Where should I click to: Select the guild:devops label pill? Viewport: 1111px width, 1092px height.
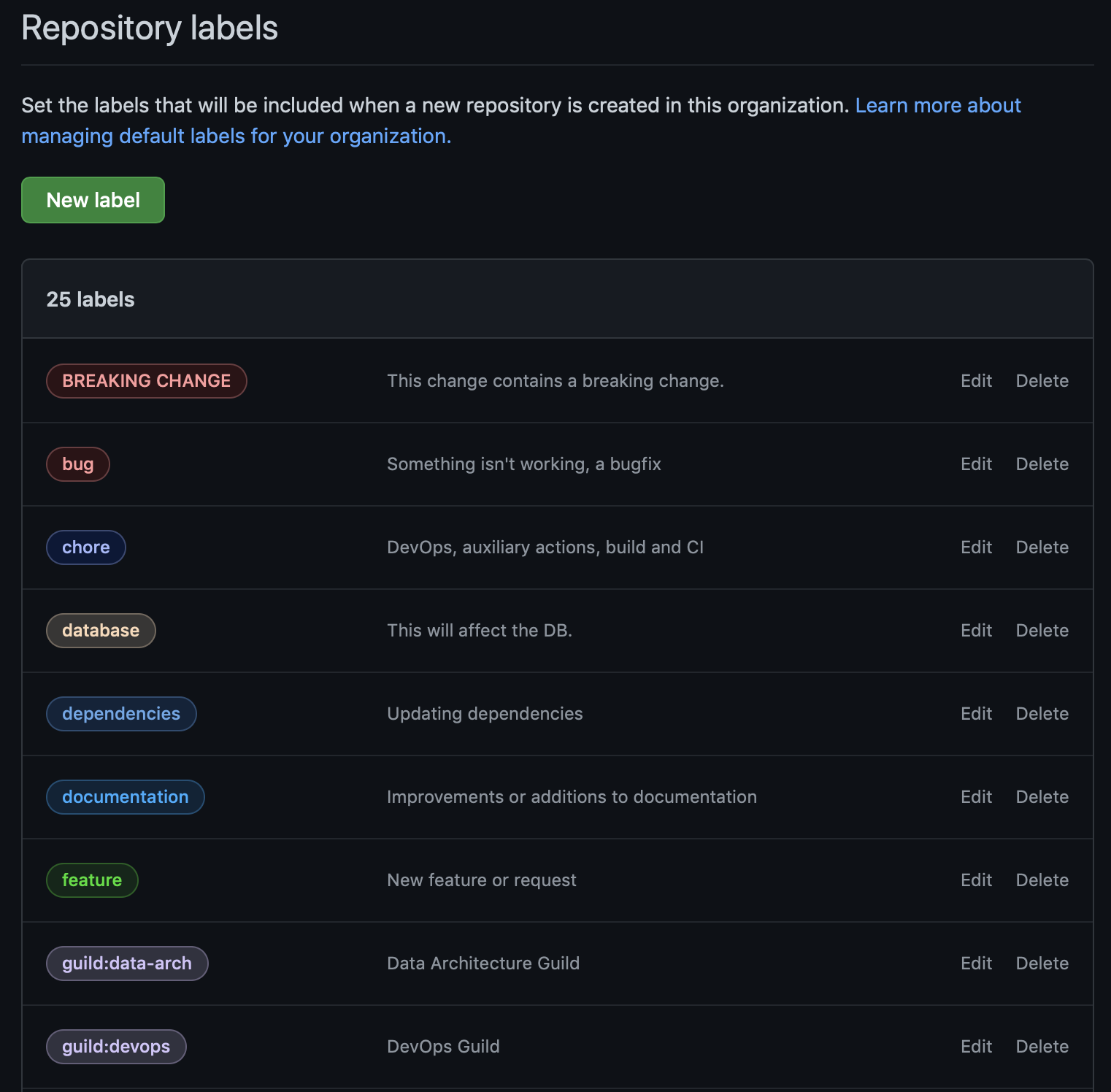tap(116, 1047)
